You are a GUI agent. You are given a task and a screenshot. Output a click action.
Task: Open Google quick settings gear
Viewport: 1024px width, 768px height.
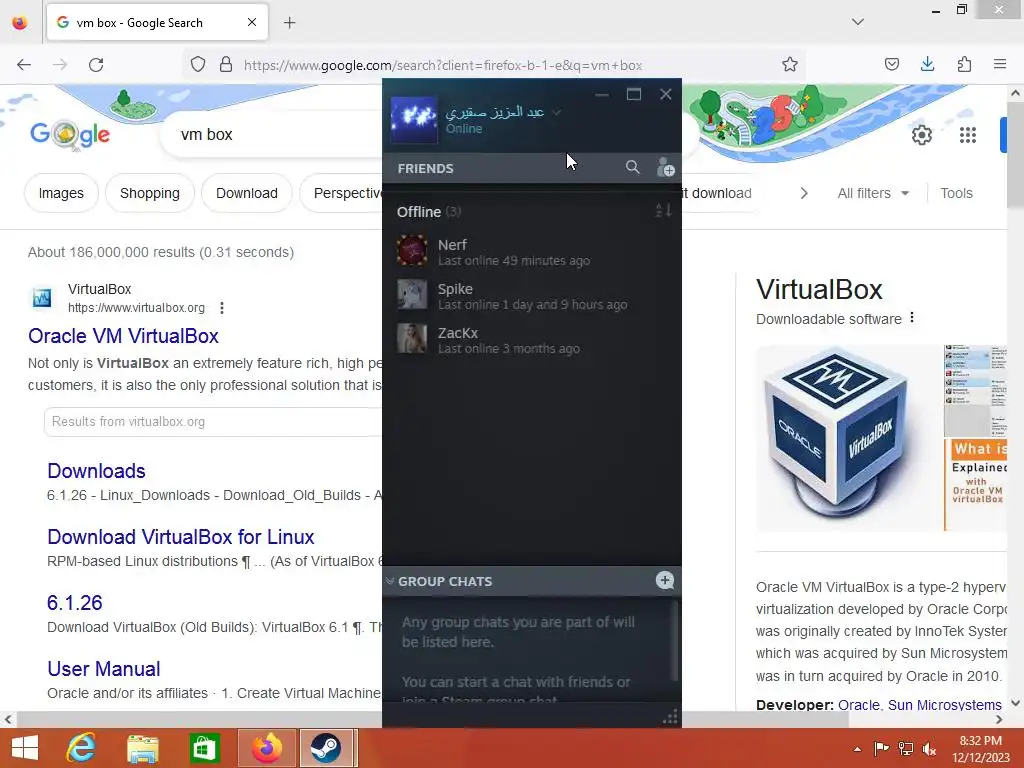coord(921,135)
